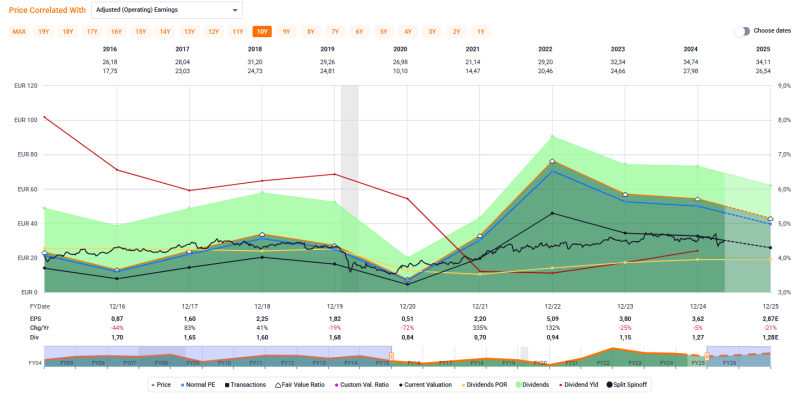The width and height of the screenshot is (800, 393).
Task: Open the Adjusted (Operating) Earnings dropdown
Action: coord(167,10)
